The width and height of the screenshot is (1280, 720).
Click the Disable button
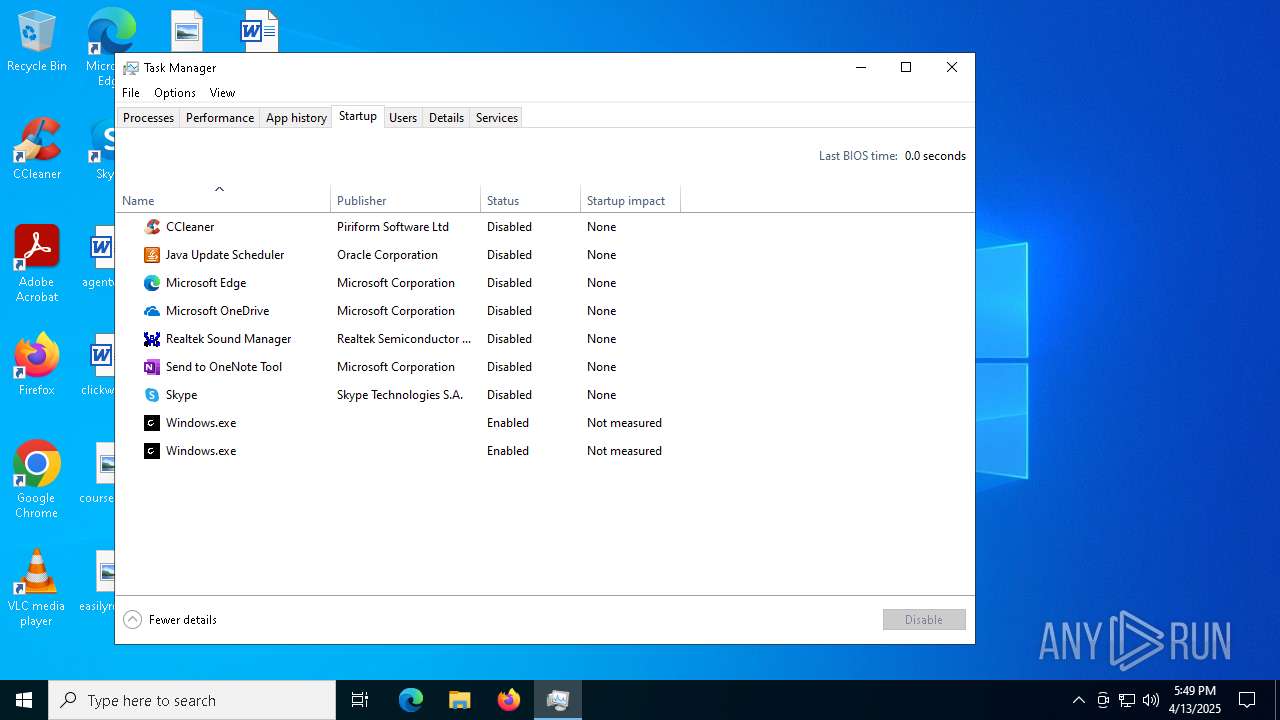(924, 620)
